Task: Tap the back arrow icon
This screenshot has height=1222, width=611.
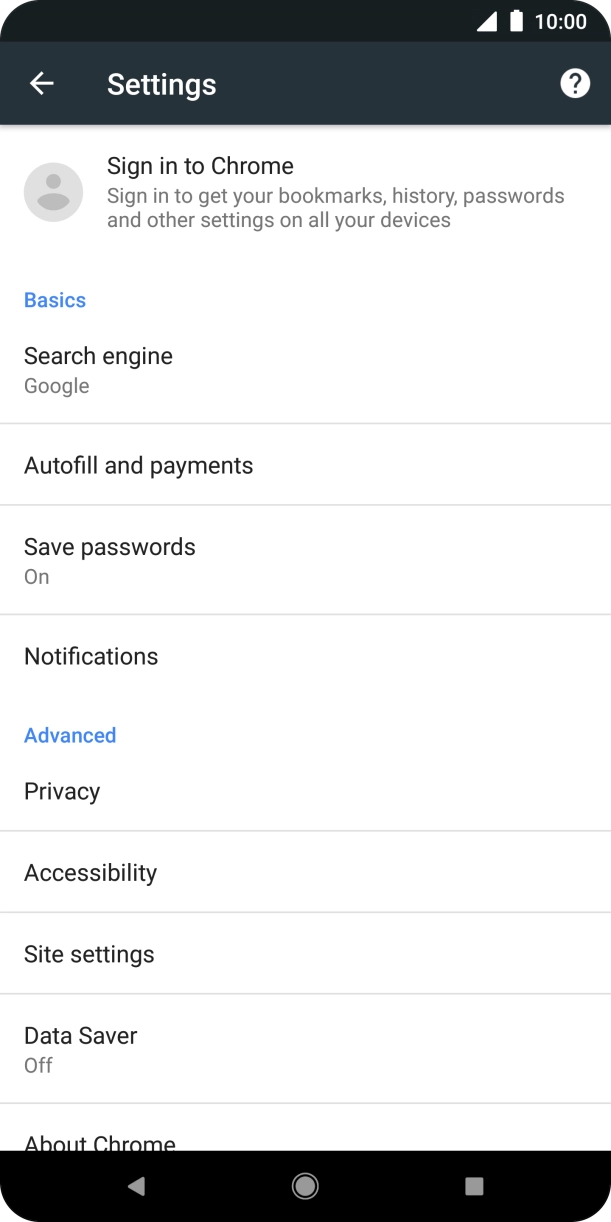Action: 42,84
